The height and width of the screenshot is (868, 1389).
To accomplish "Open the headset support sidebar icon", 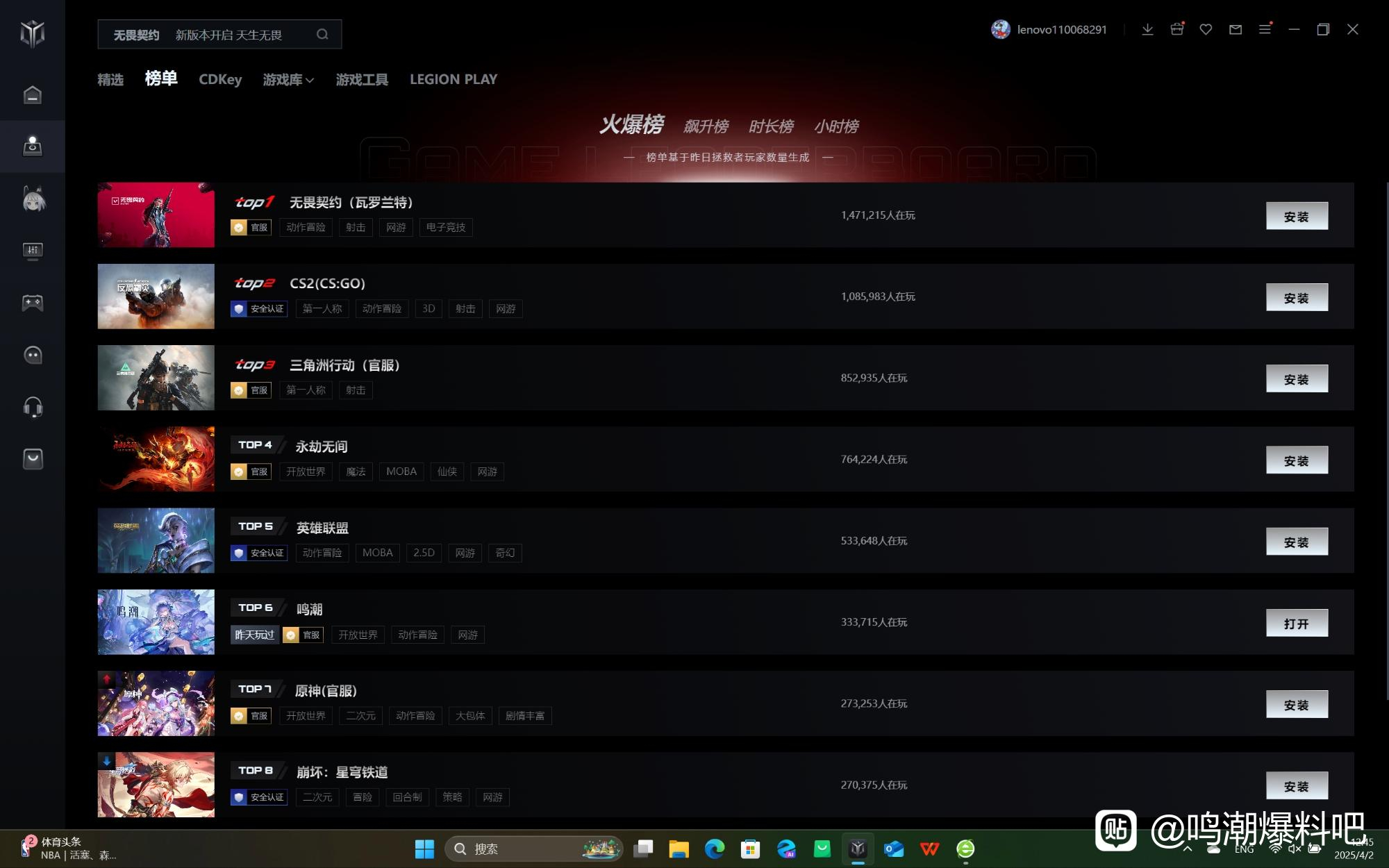I will [x=33, y=407].
